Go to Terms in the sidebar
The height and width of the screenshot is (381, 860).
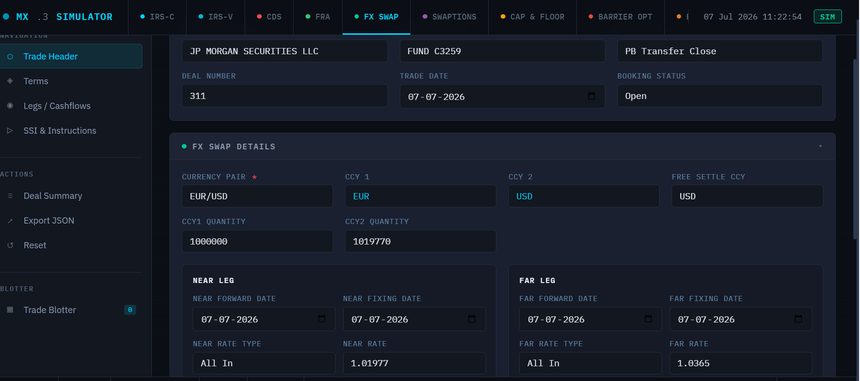[x=36, y=81]
